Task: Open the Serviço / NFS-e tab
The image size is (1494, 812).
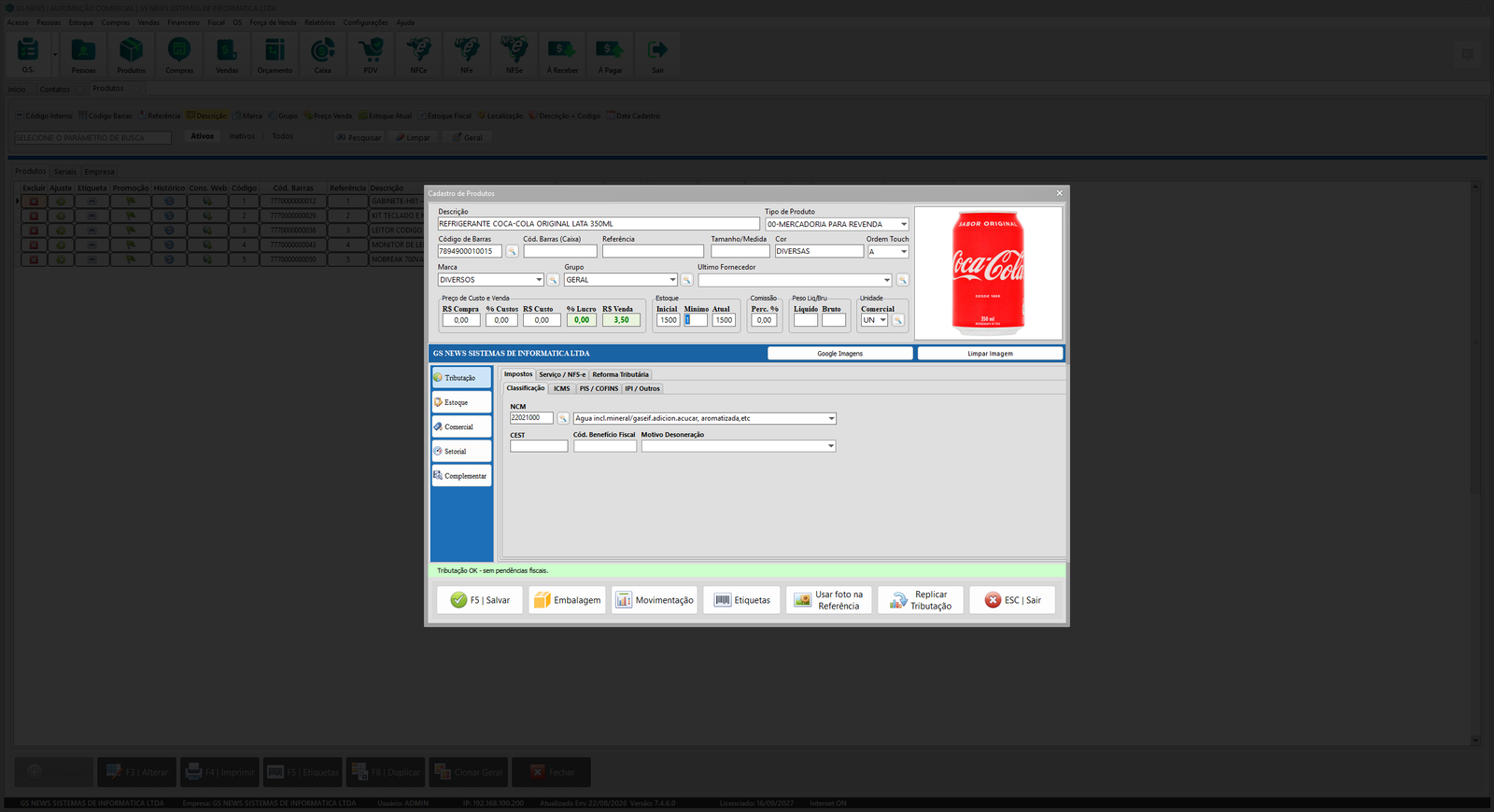Action: [x=562, y=375]
